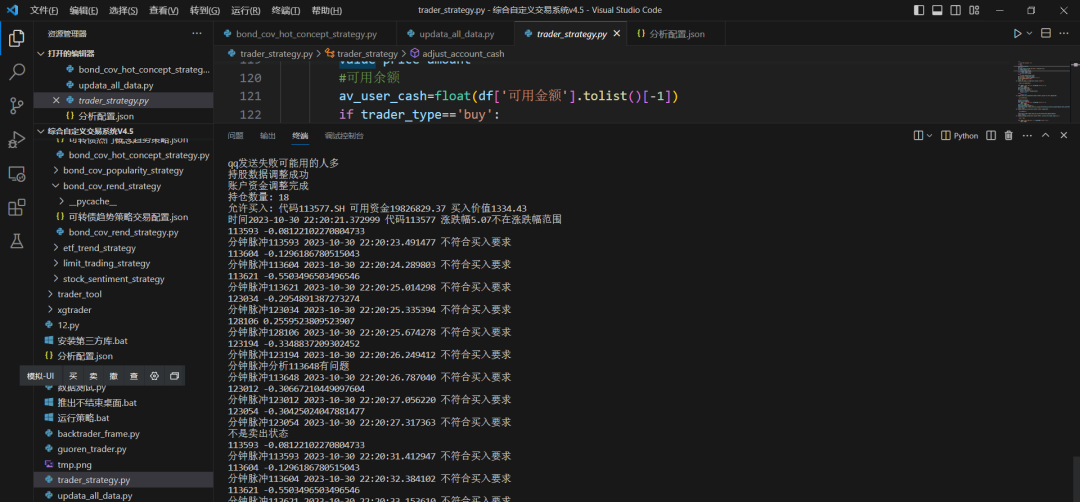Open the launch profile dropdown in terminal panel
Screen dimensions: 1080x502
point(929,136)
